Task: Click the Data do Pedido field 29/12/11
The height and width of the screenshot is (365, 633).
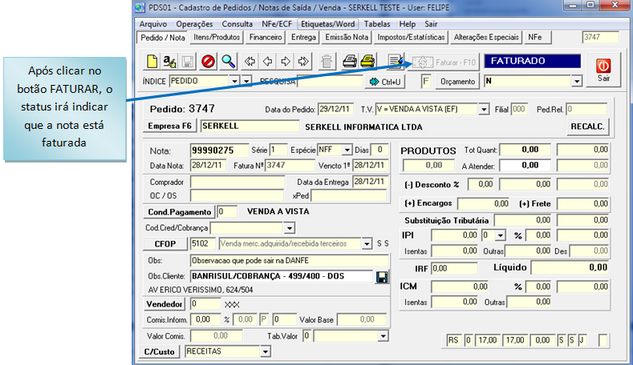Action: pyautogui.click(x=335, y=109)
